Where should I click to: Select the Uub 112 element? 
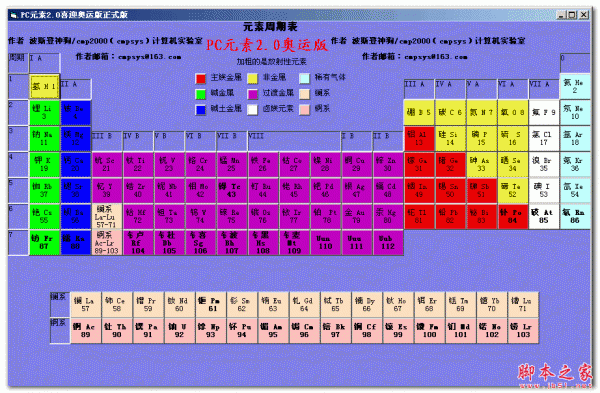pyautogui.click(x=388, y=243)
